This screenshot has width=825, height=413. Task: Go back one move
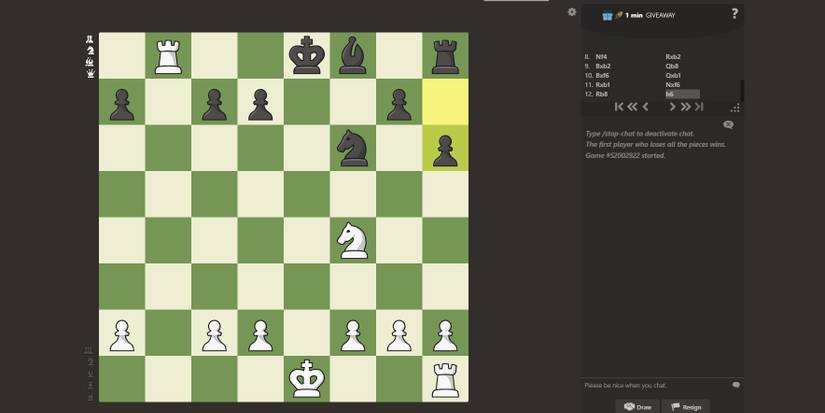645,107
